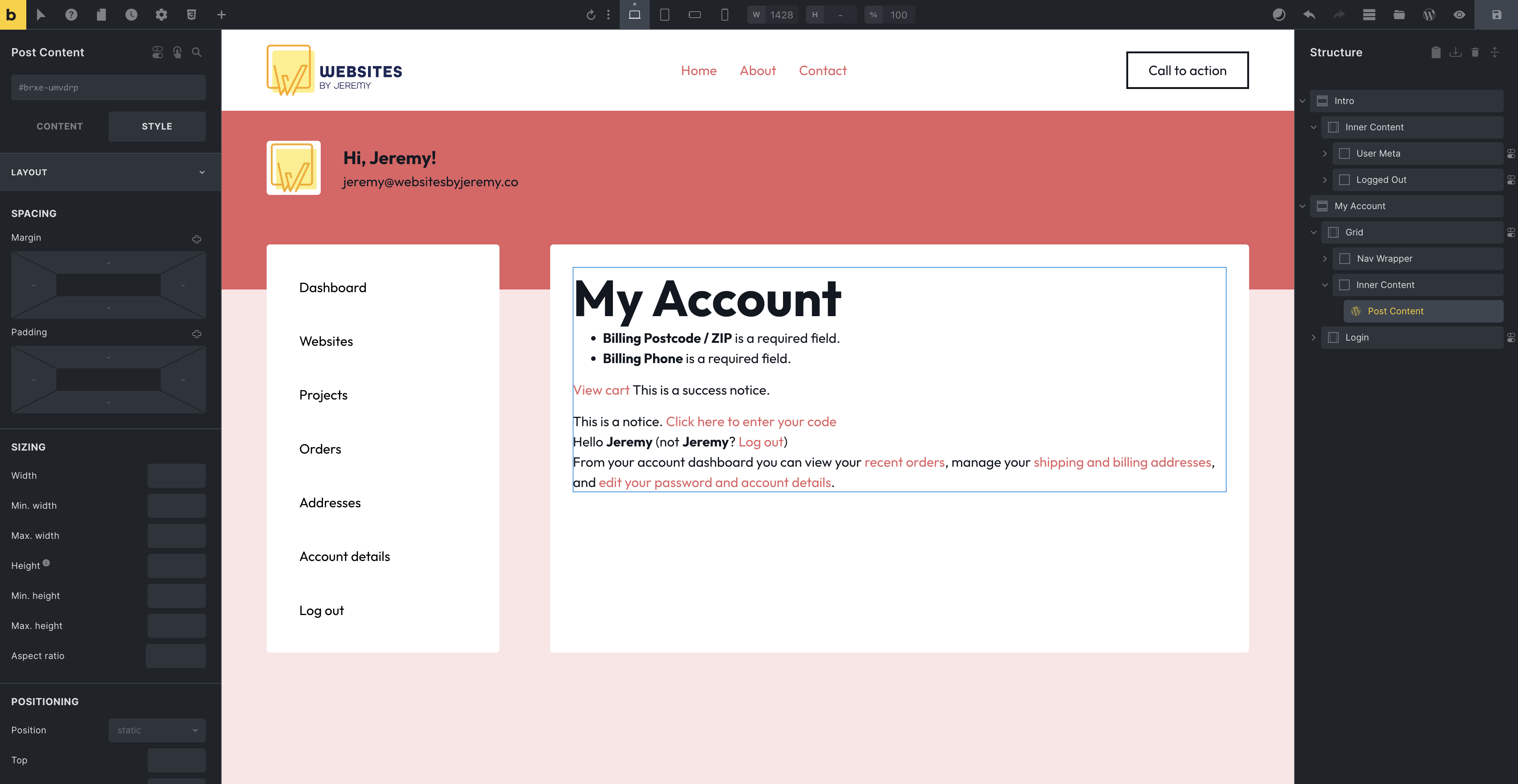Collapse the Grid chevron

[x=1314, y=233]
